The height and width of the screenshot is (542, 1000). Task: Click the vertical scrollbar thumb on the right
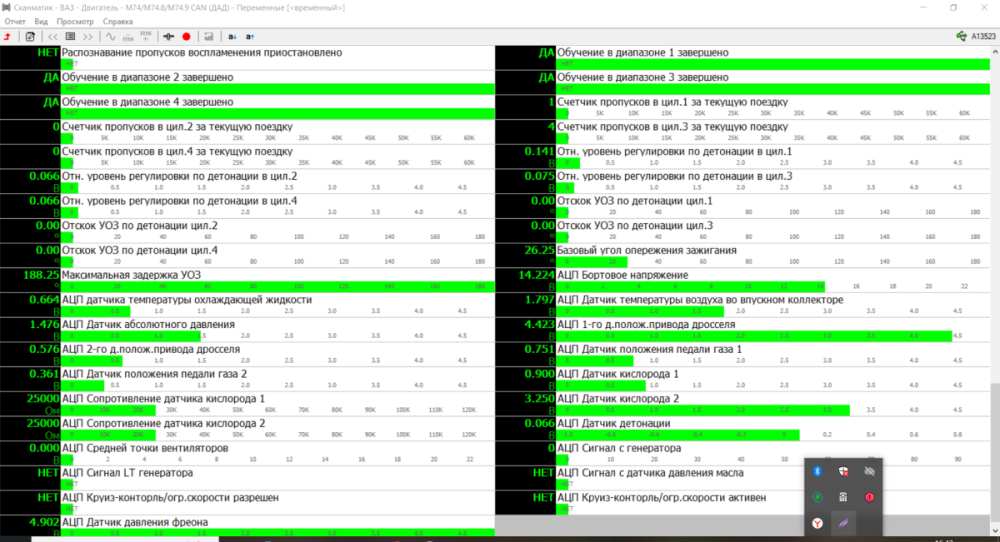click(995, 453)
